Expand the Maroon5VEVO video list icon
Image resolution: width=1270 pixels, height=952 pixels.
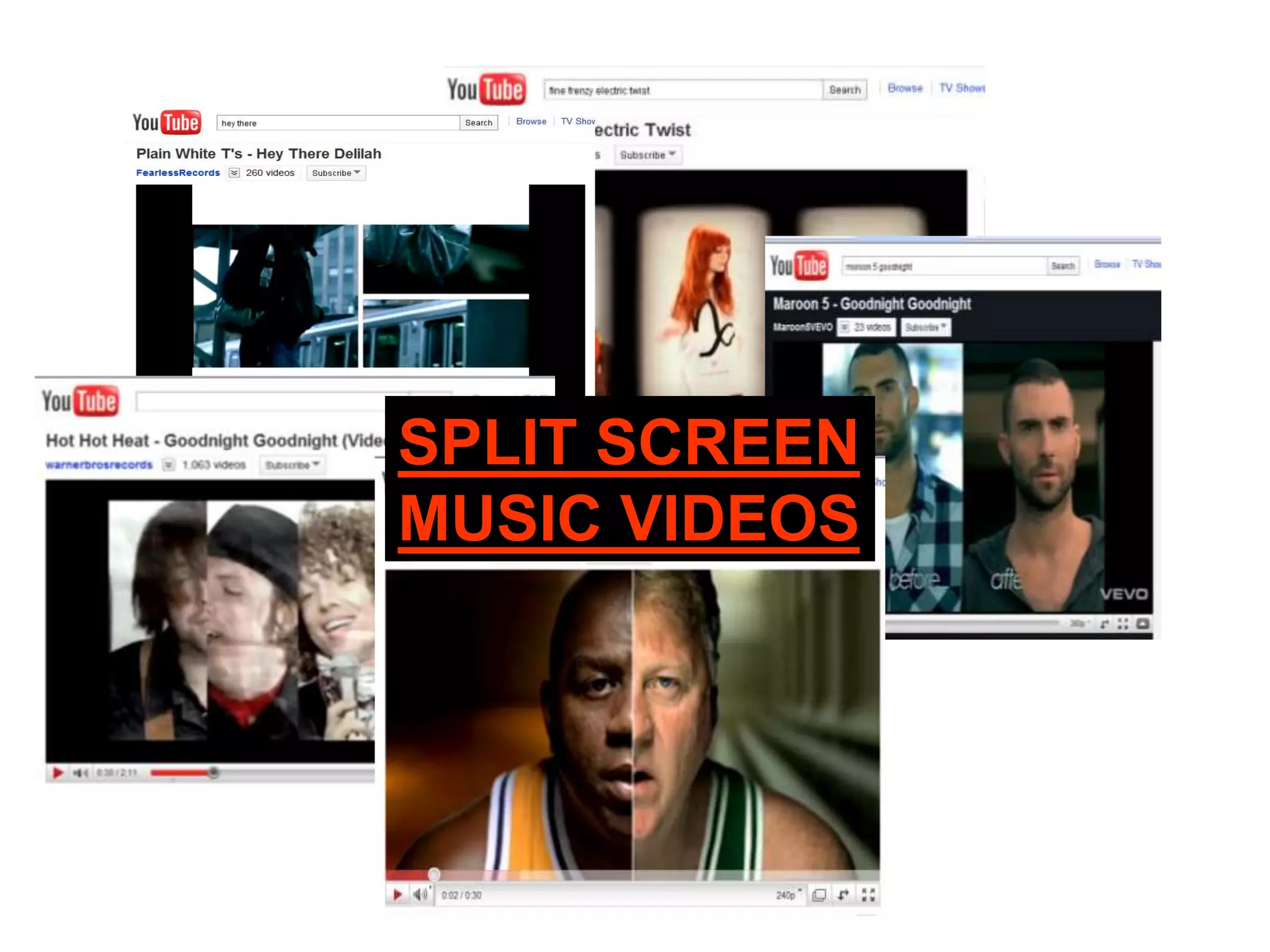(844, 327)
